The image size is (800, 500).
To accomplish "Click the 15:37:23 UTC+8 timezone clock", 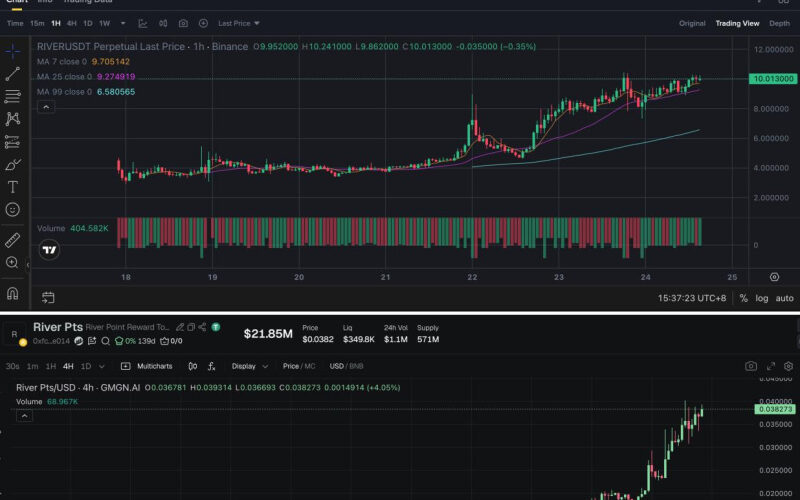I will click(x=691, y=298).
